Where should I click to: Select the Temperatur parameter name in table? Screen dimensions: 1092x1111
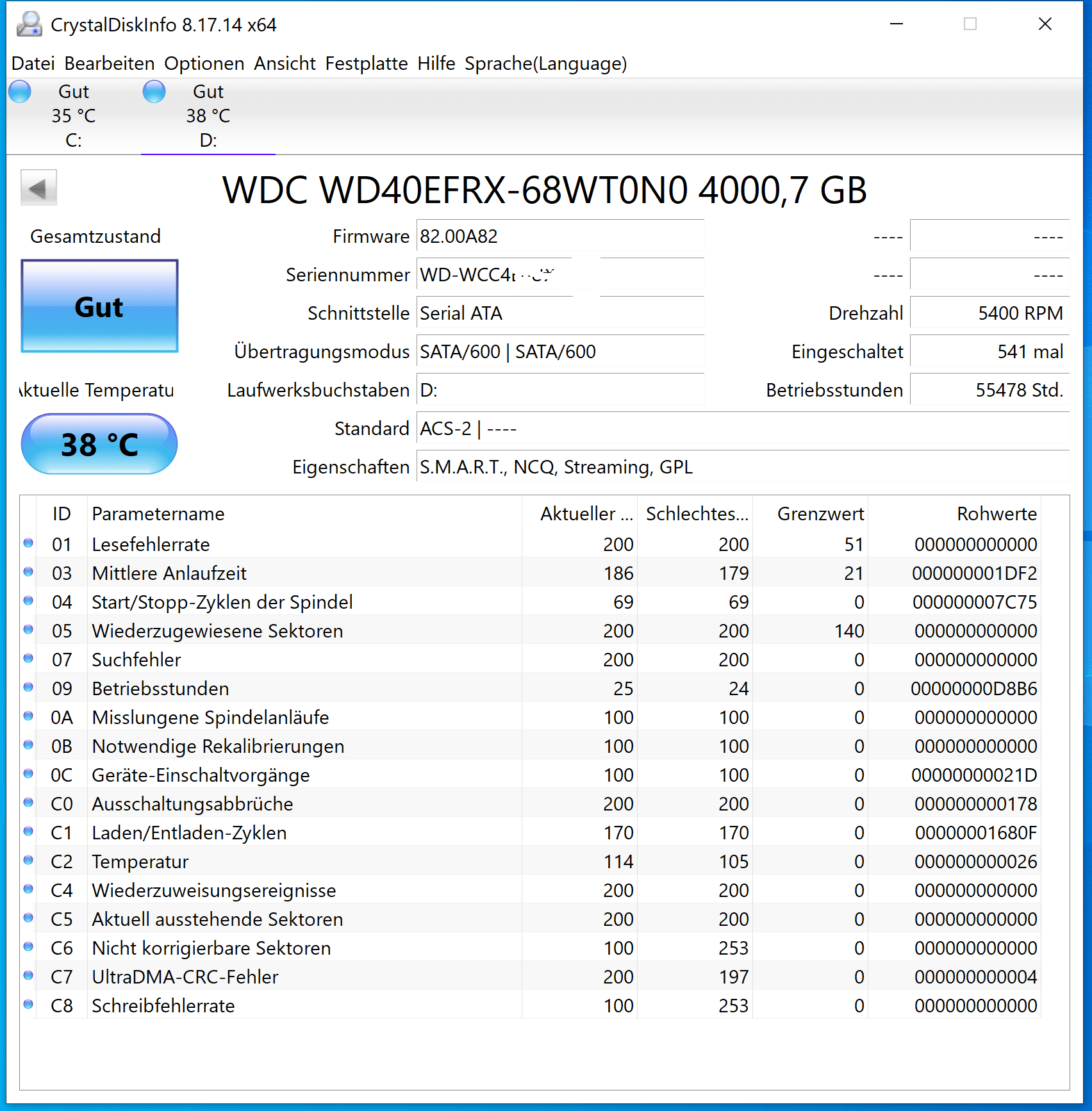(x=140, y=862)
